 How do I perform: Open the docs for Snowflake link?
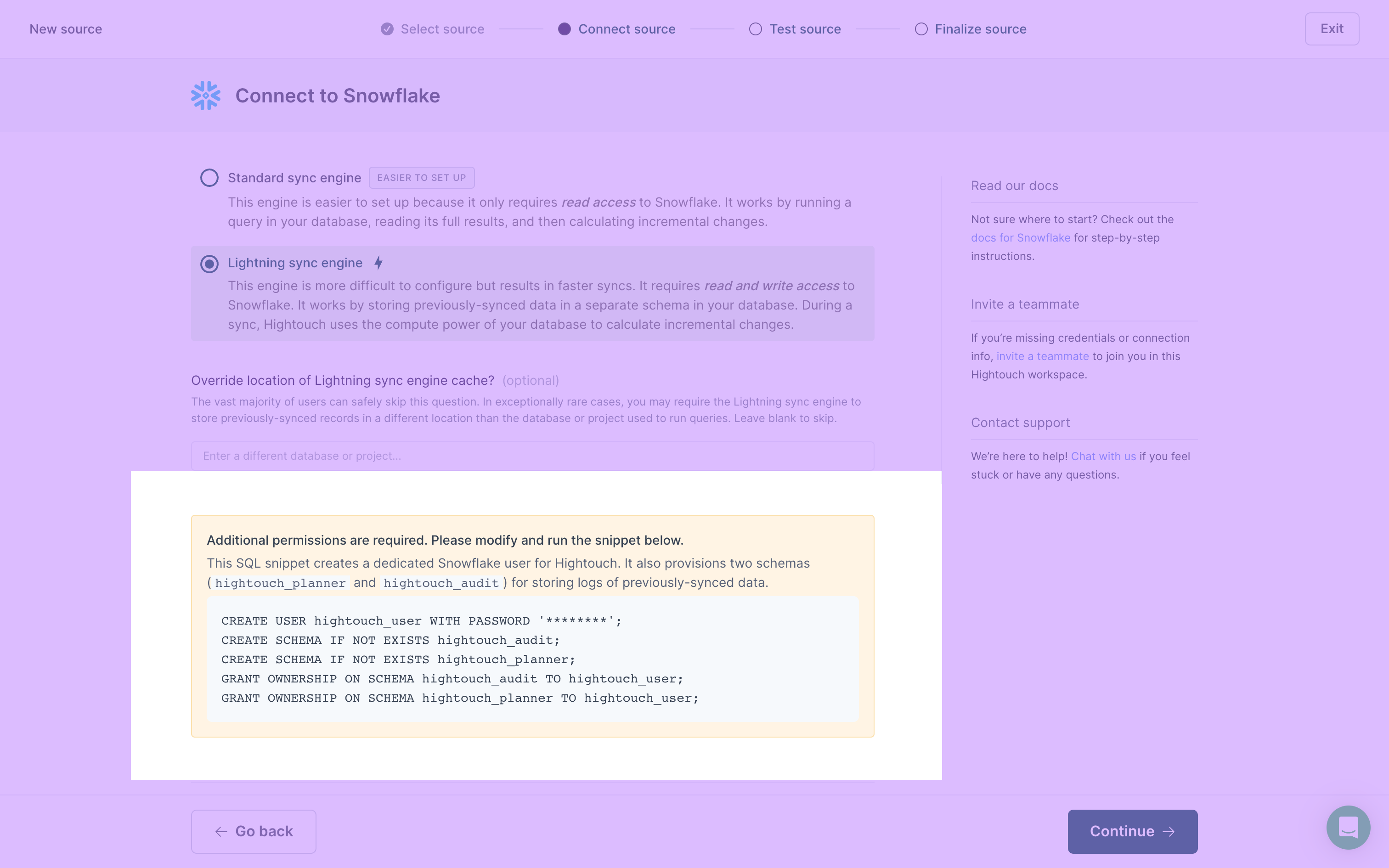pos(1019,237)
